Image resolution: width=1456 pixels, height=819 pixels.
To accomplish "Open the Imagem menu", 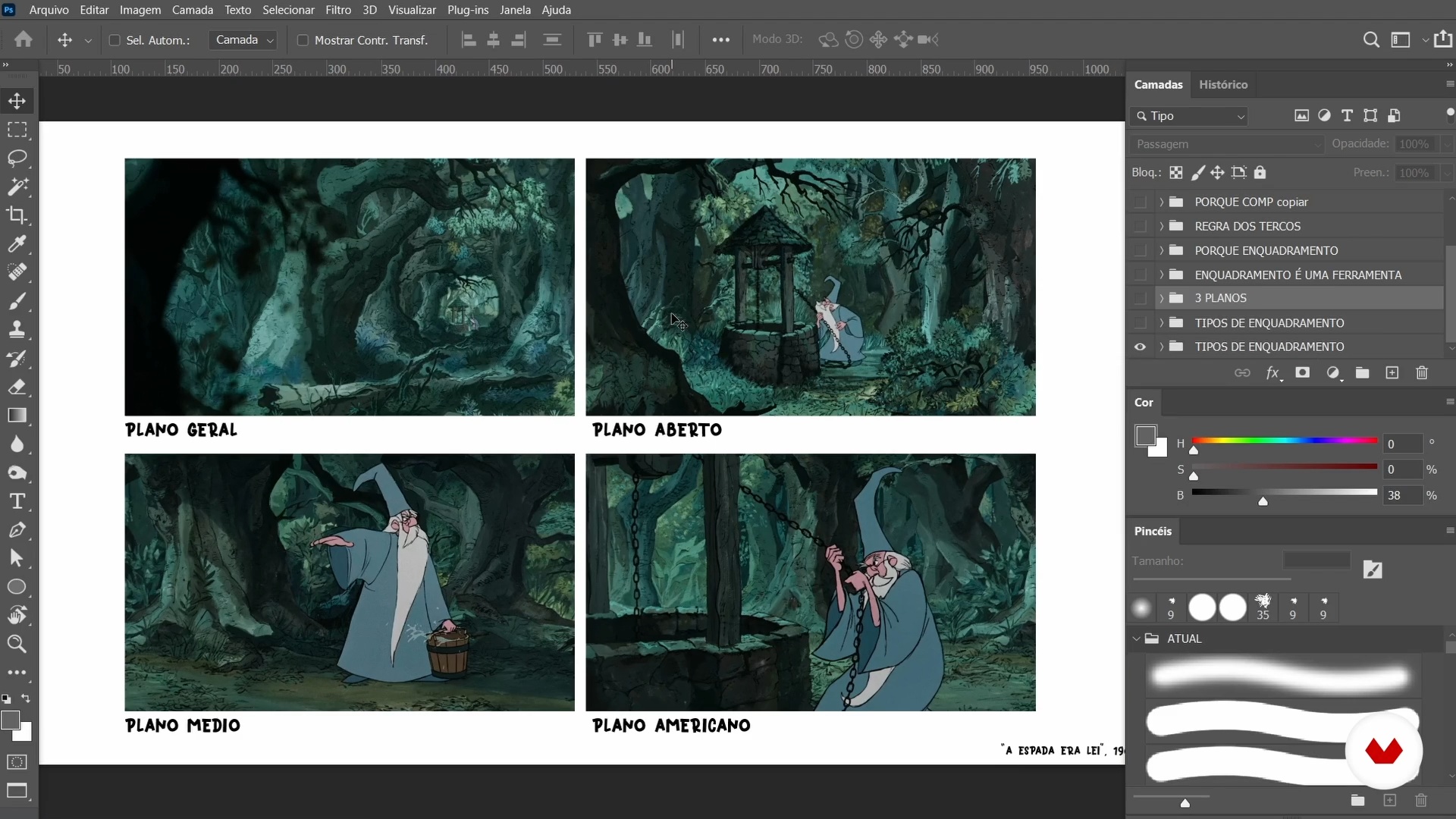I will click(x=140, y=10).
